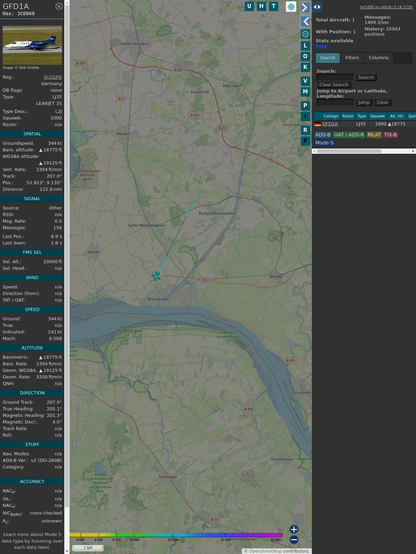Sort table by Route column
This screenshot has height=554, width=416.
tap(348, 116)
